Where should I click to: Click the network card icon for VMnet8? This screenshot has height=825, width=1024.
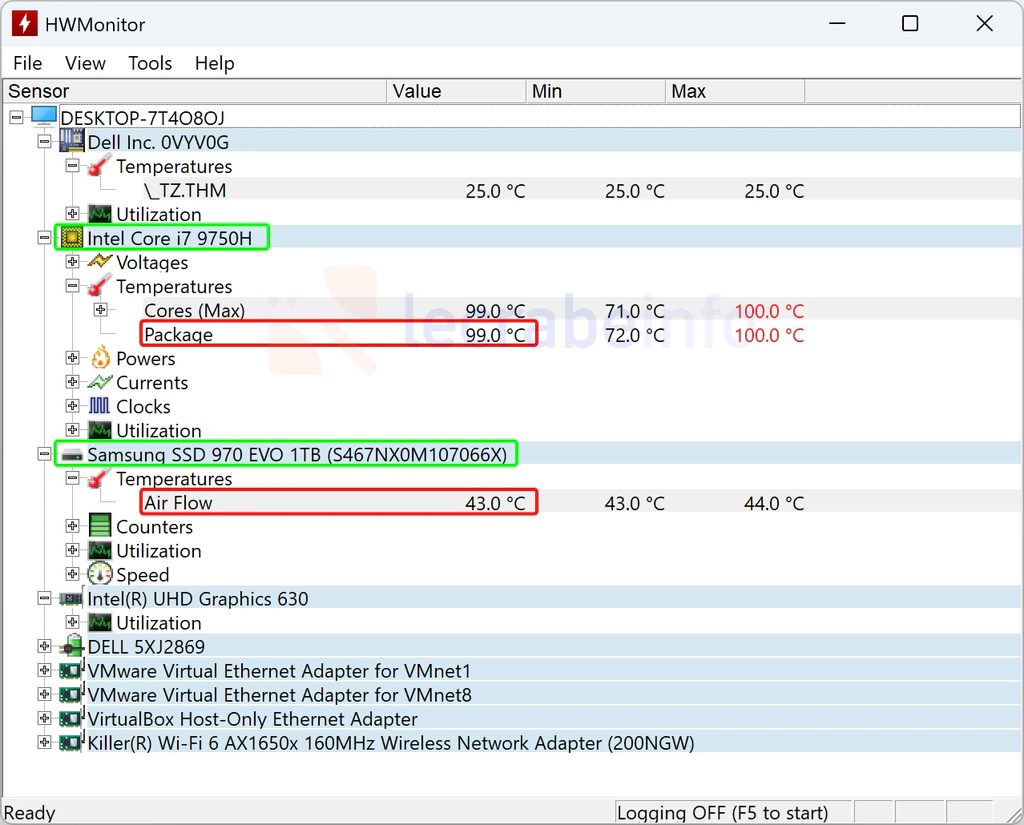[71, 694]
